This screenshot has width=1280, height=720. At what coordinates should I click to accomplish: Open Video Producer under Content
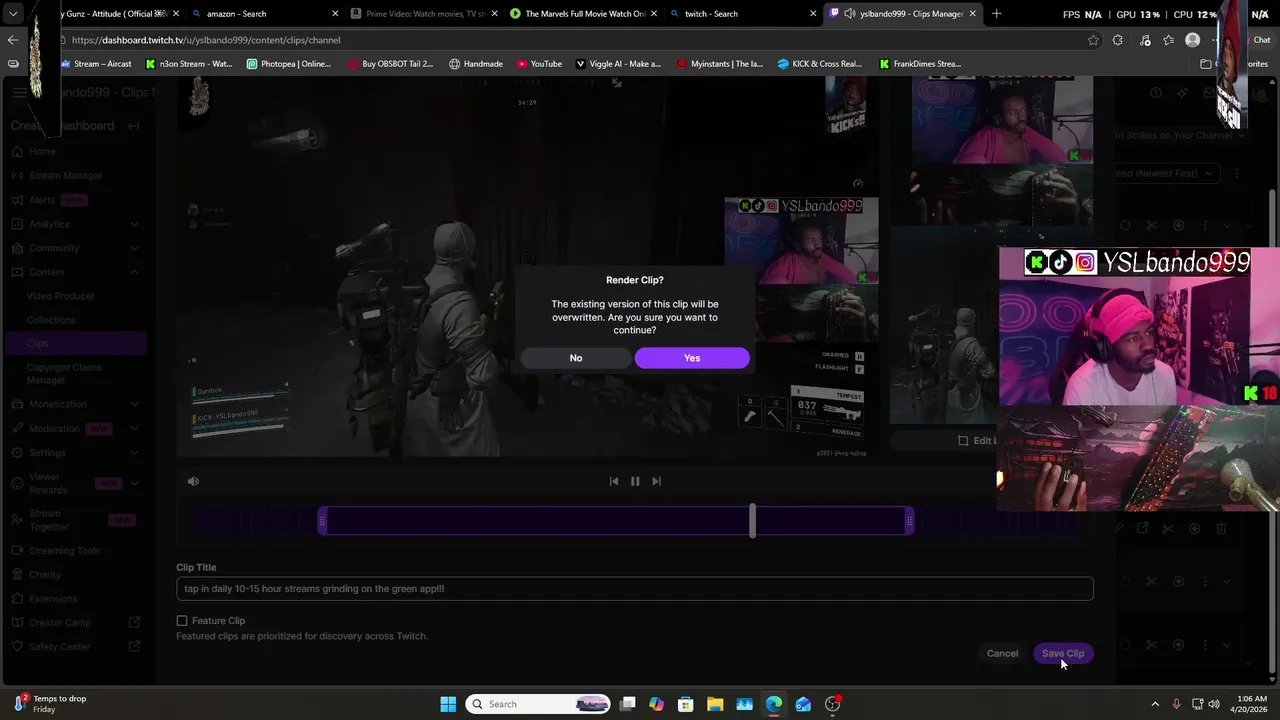coord(61,296)
